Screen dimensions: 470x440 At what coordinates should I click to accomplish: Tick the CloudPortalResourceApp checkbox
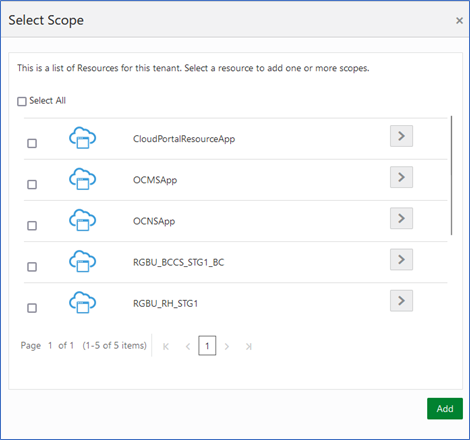(32, 143)
